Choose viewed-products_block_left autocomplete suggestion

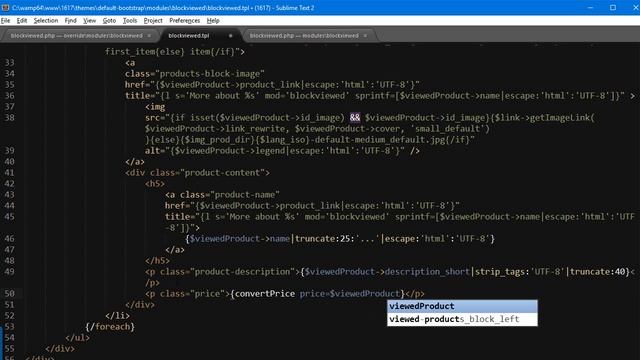tap(462, 319)
